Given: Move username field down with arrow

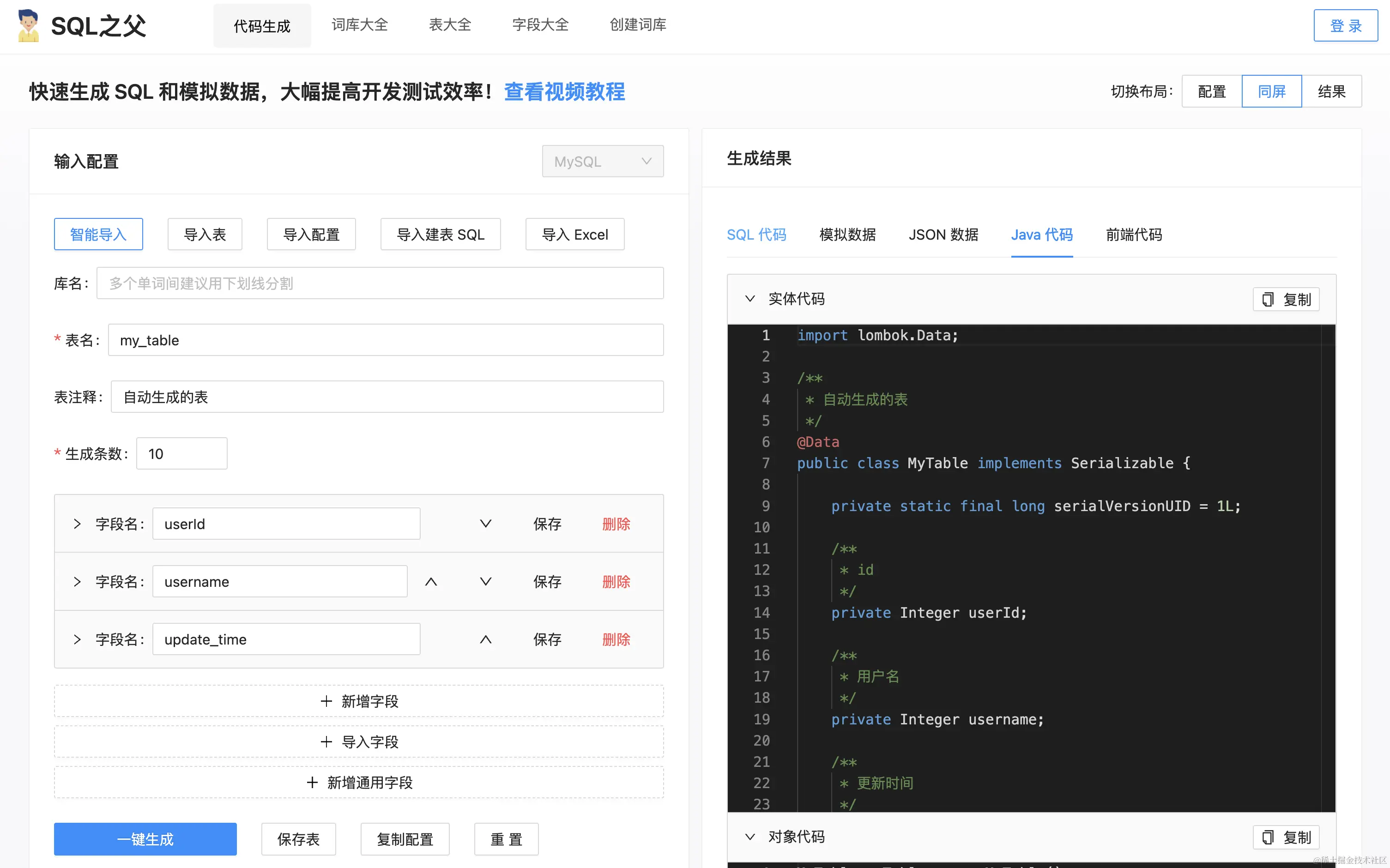Looking at the screenshot, I should [x=485, y=582].
